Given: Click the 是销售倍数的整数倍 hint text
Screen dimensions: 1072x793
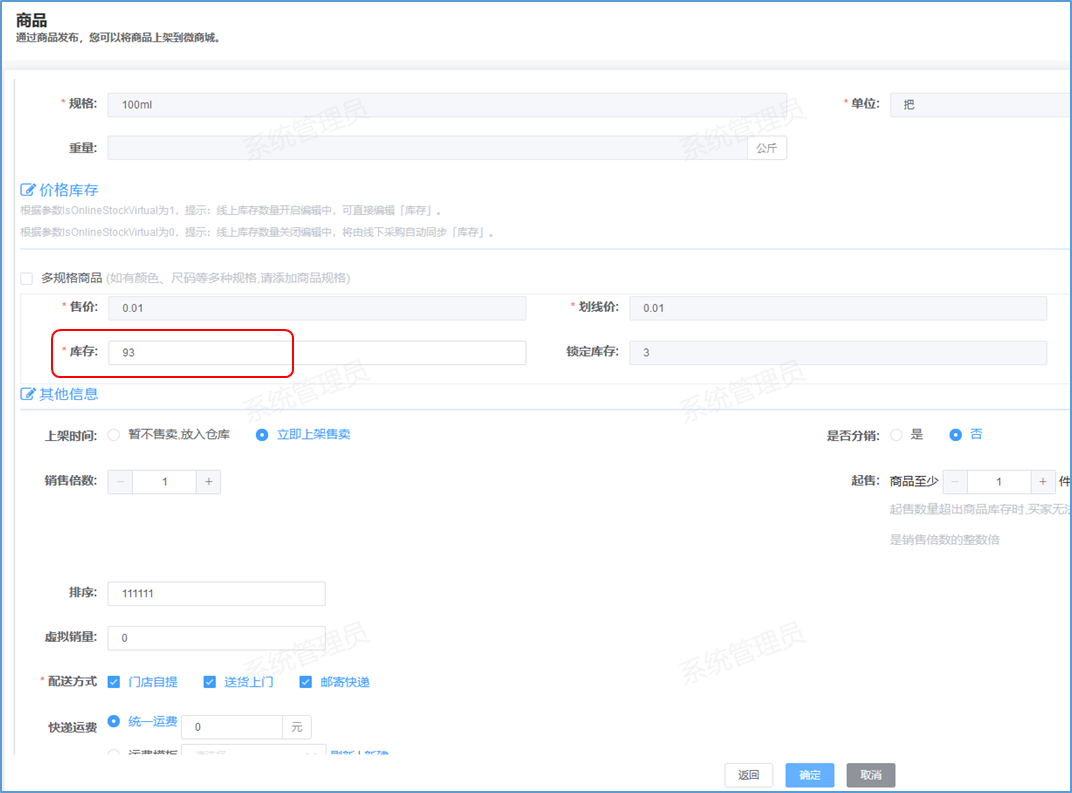Looking at the screenshot, I should coord(944,540).
